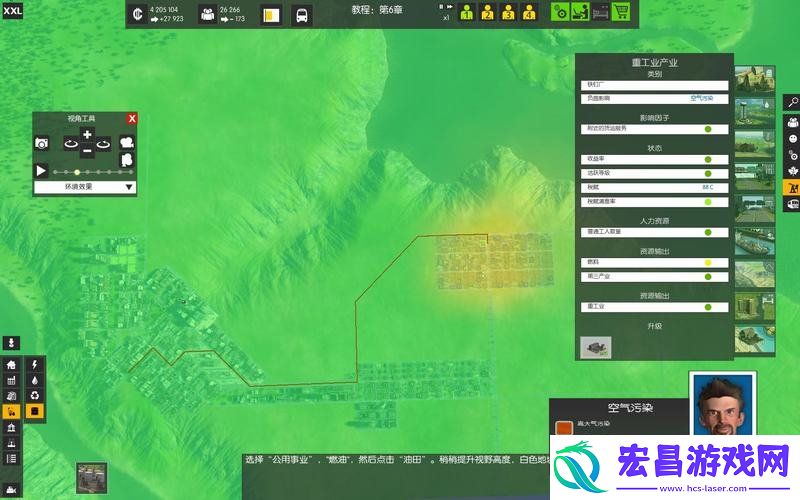The image size is (800, 500).
Task: Click the 空气污染 link in info panel
Action: (702, 98)
